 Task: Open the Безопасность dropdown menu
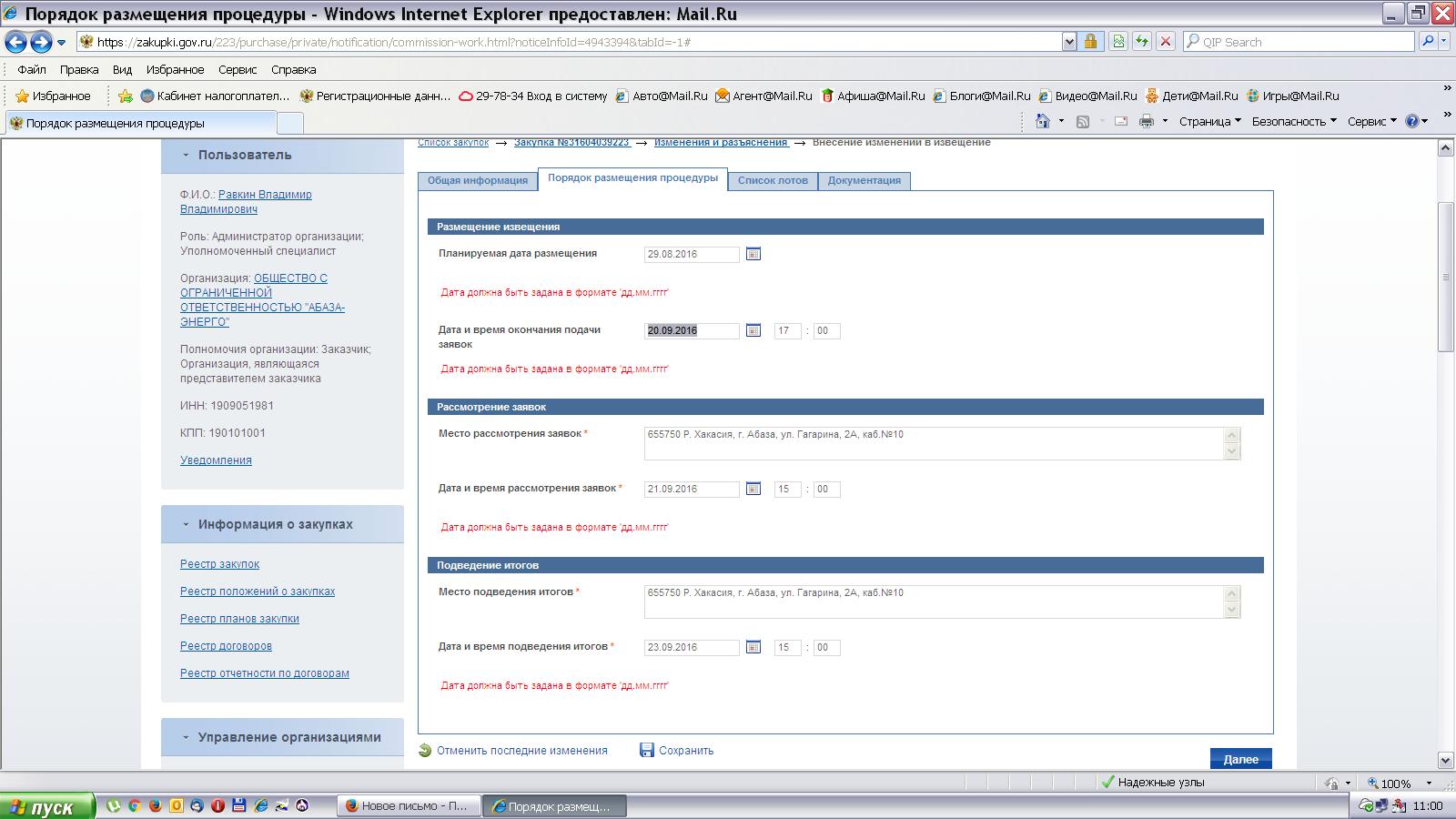pos(1293,122)
